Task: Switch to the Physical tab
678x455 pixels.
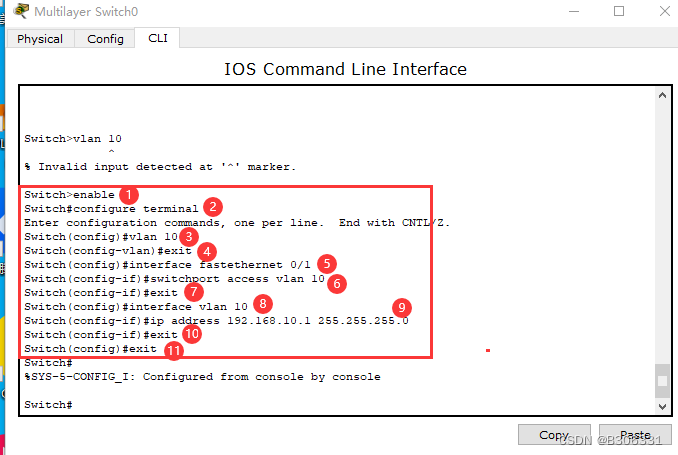Action: point(40,39)
